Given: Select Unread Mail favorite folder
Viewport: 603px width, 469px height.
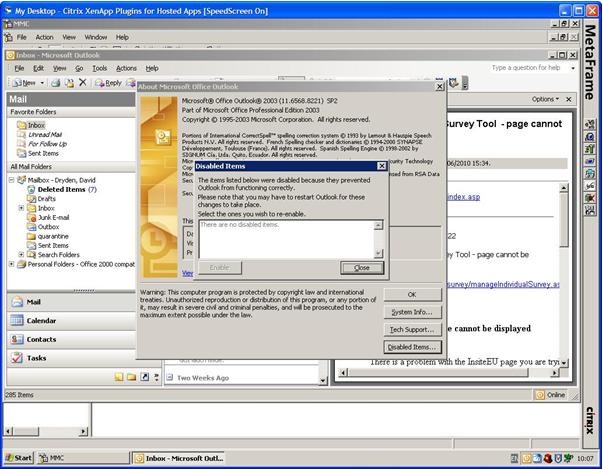Looking at the screenshot, I should coord(39,135).
